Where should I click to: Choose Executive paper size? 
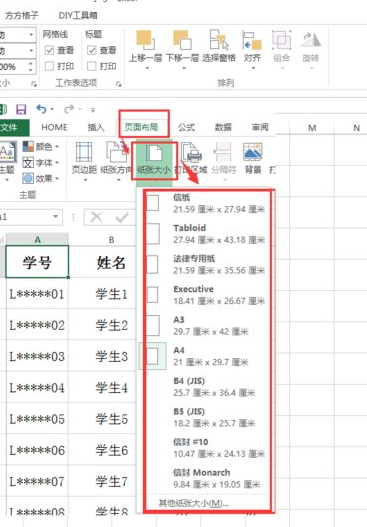[206, 295]
